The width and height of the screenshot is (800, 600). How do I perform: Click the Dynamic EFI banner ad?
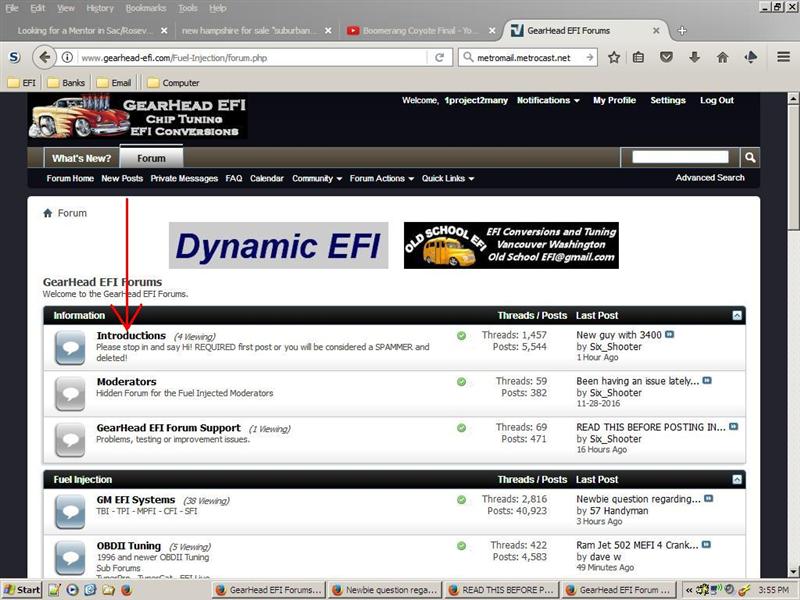coord(278,246)
